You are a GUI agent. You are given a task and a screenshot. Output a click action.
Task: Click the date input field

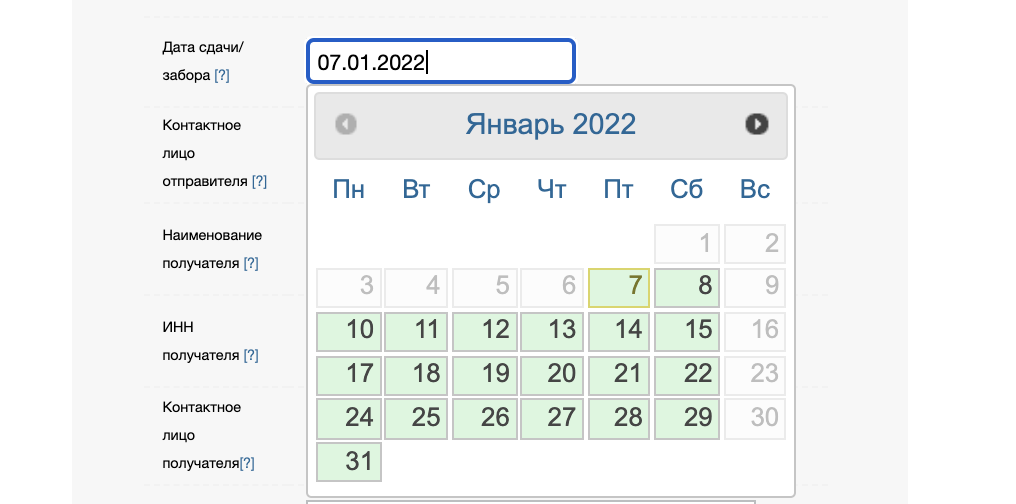tap(440, 62)
